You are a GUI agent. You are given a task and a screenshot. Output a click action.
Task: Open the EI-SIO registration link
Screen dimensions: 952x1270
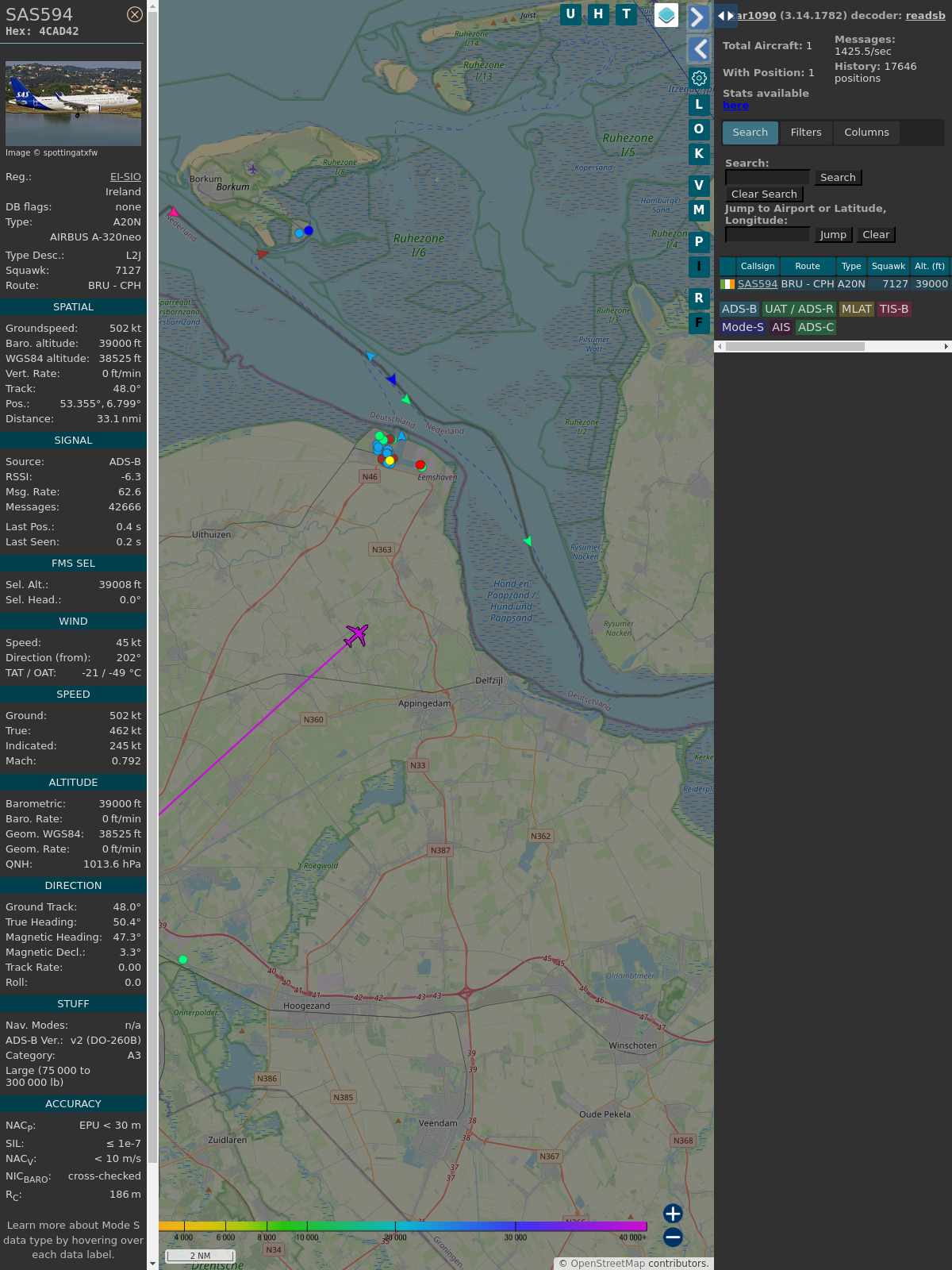[125, 177]
